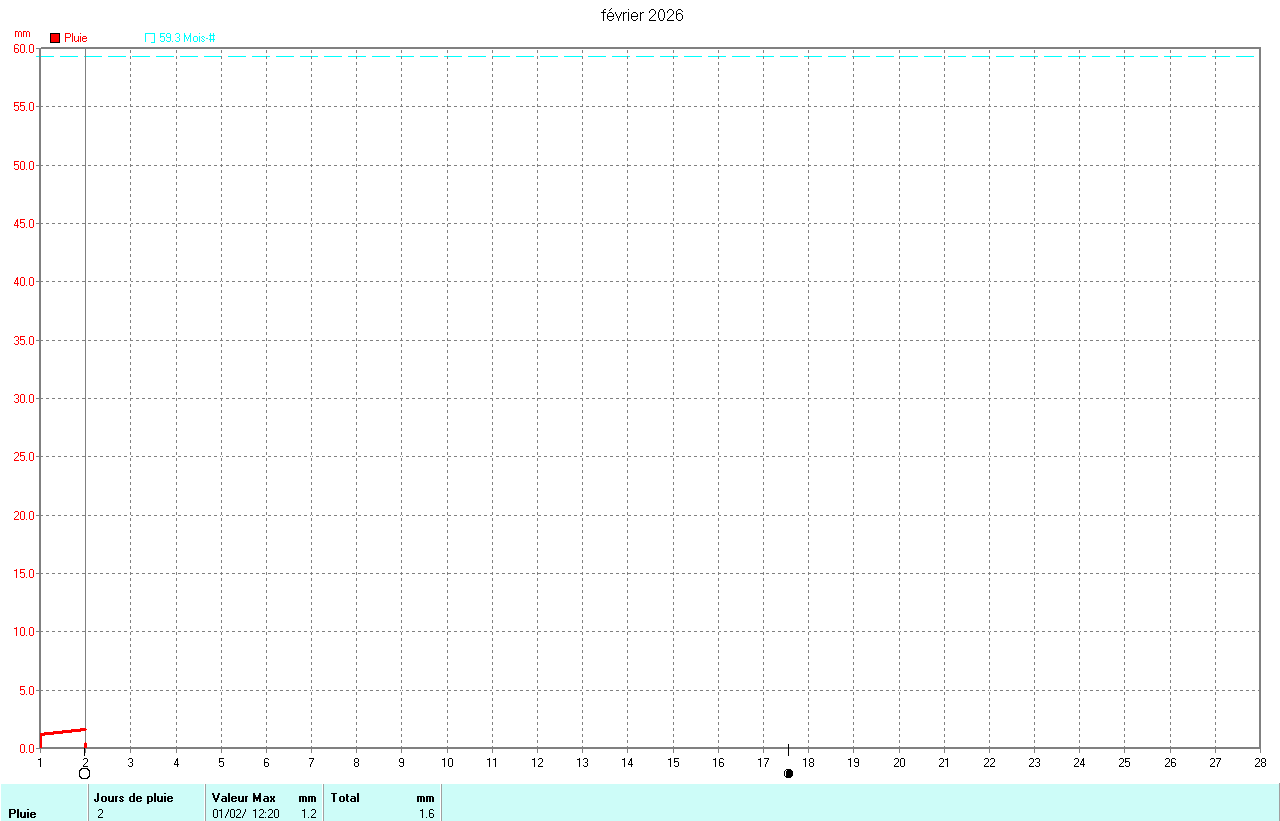Click the red Pluie legend square
The width and height of the screenshot is (1280, 821).
[x=55, y=38]
